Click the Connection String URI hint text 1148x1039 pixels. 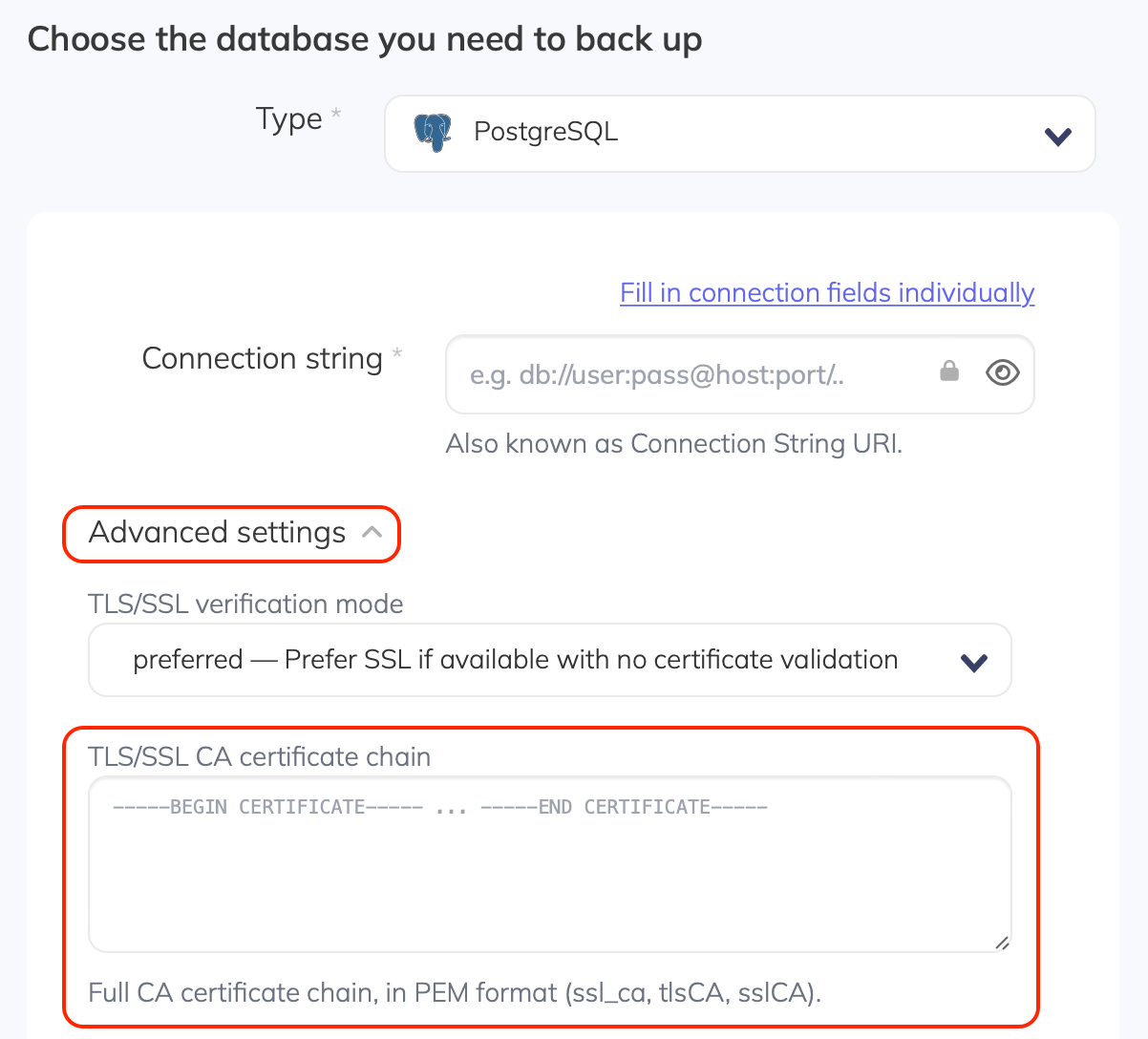[x=674, y=443]
